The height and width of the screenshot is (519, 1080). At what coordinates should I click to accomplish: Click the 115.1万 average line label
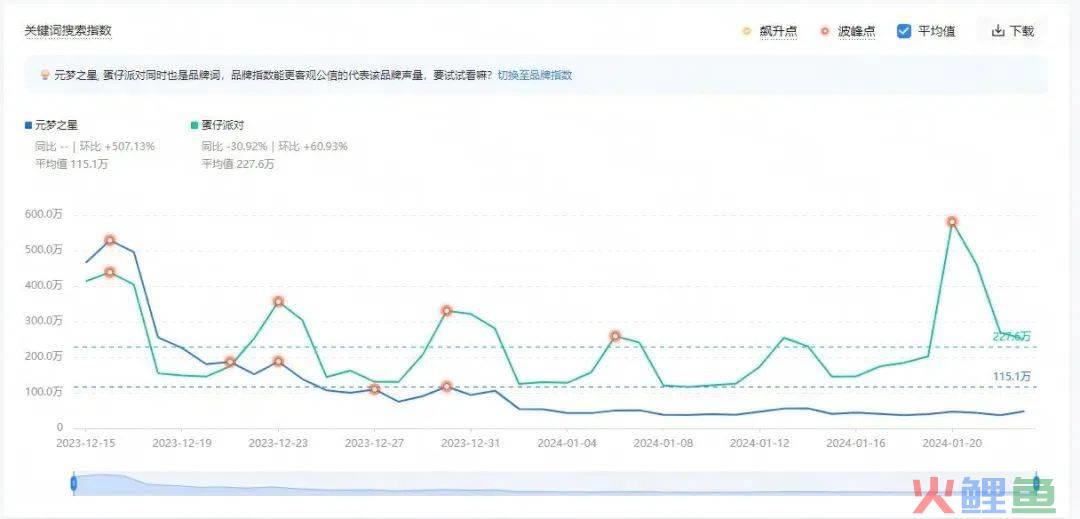(1012, 377)
